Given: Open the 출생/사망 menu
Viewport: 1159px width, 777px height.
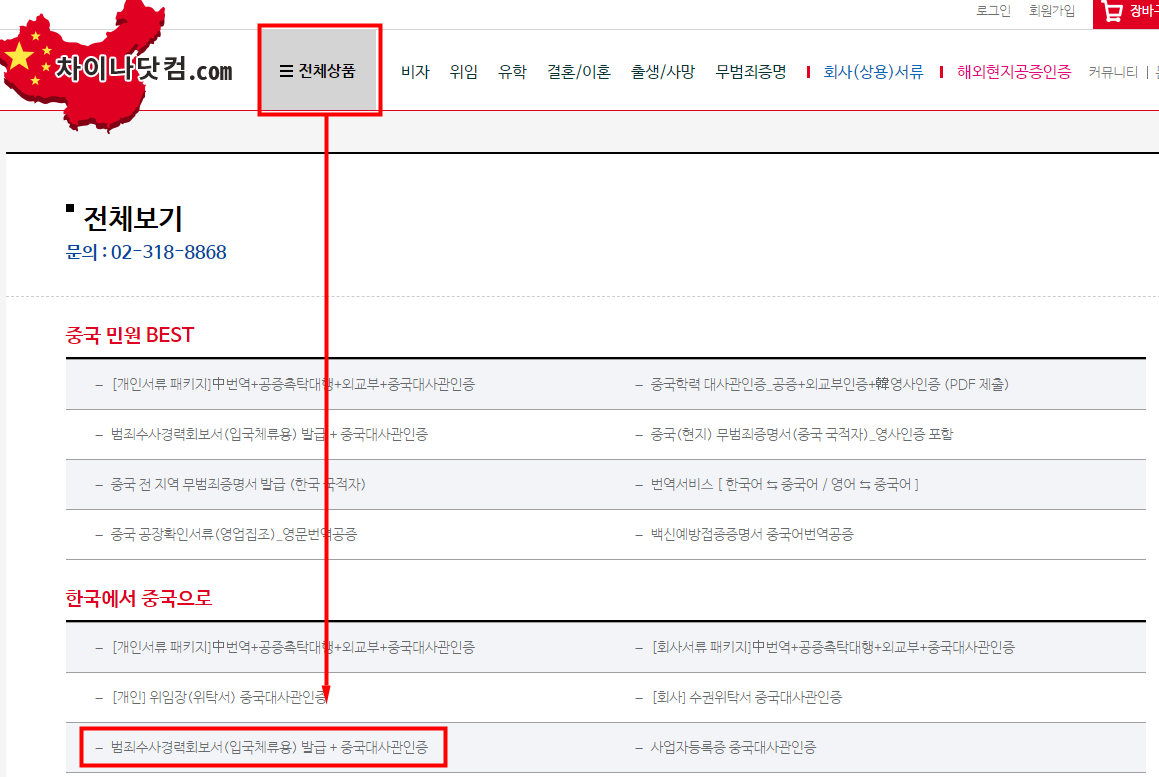Looking at the screenshot, I should (662, 72).
